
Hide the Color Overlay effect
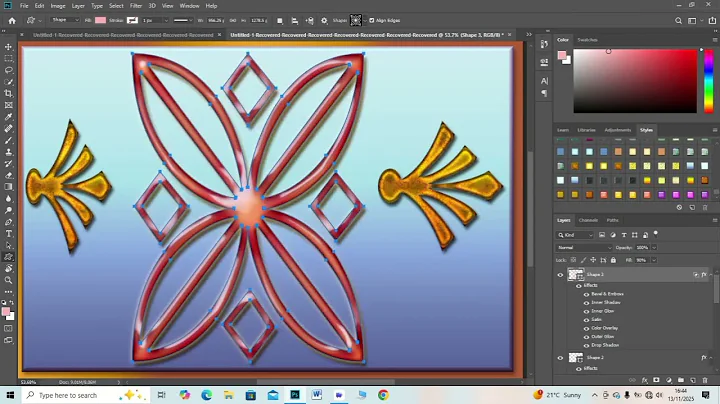pos(586,328)
